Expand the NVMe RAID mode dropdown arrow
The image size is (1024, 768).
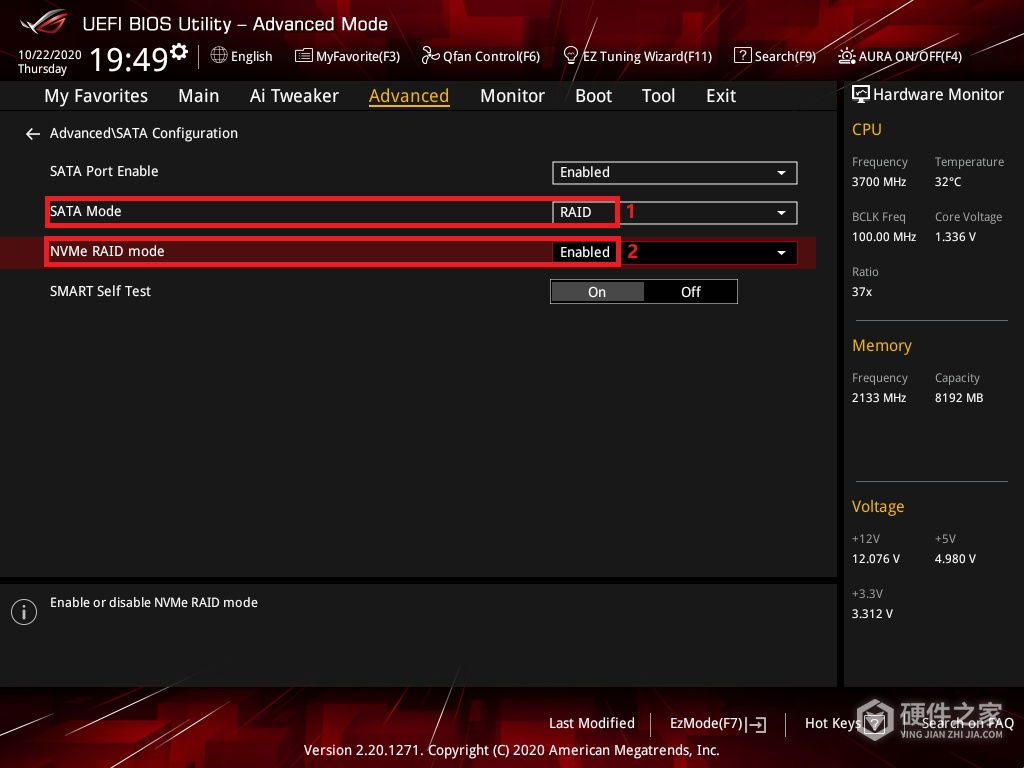point(781,253)
